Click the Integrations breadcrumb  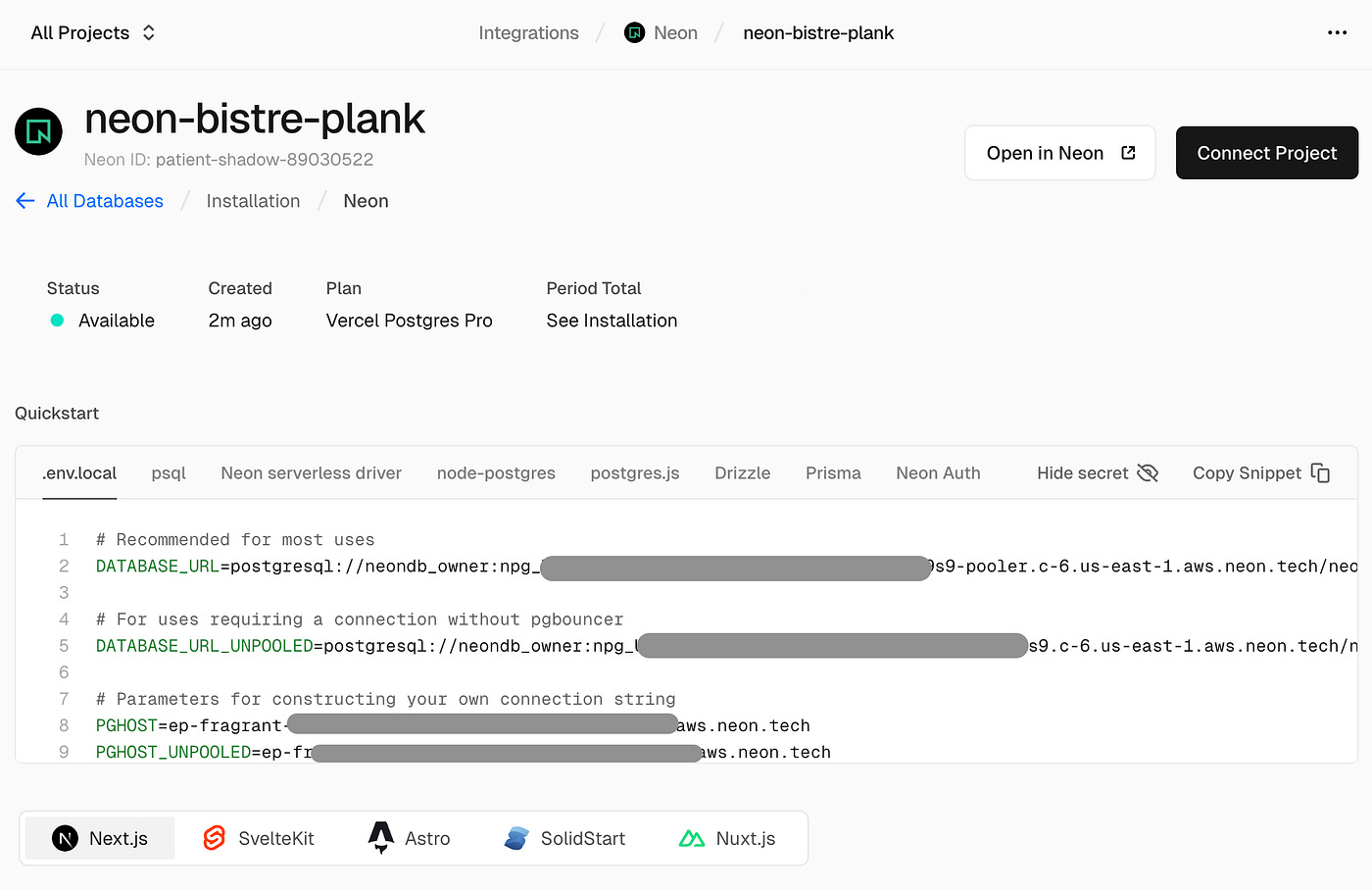click(x=528, y=32)
